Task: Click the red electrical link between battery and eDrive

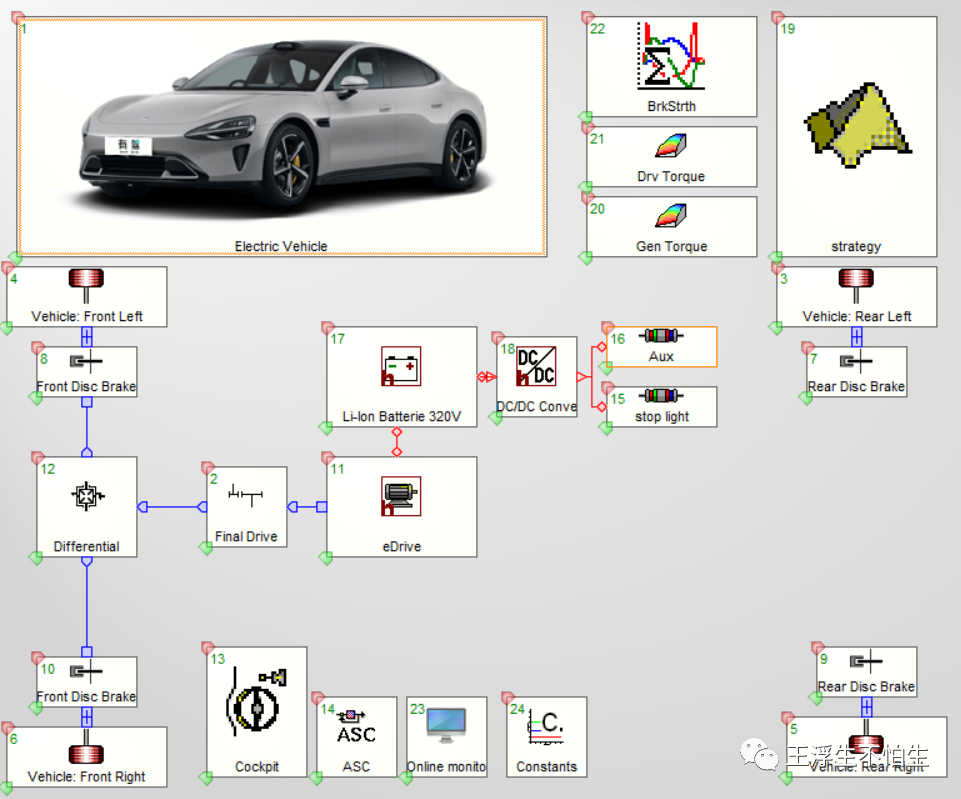Action: coord(397,442)
